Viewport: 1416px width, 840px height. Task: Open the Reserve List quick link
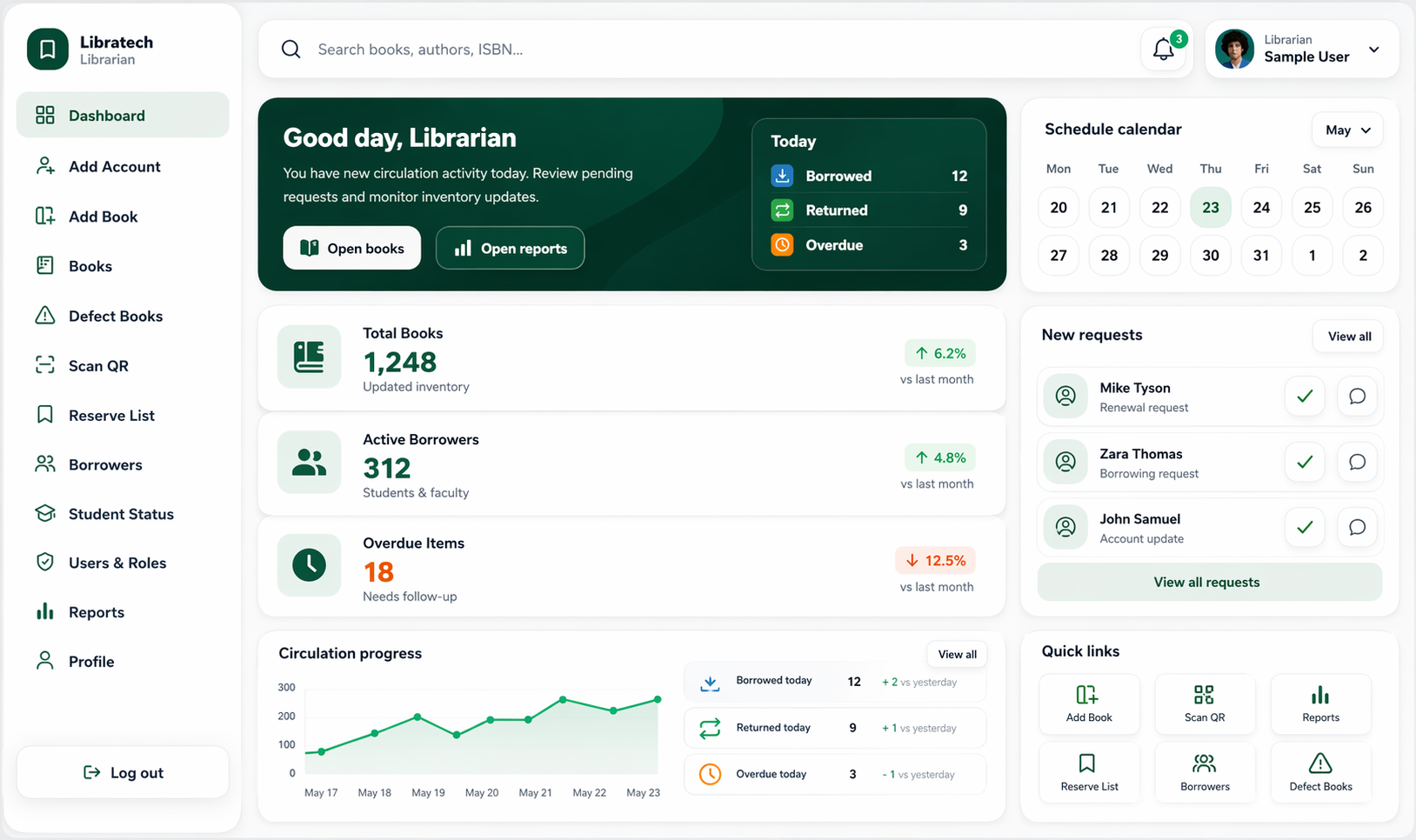tap(1089, 772)
